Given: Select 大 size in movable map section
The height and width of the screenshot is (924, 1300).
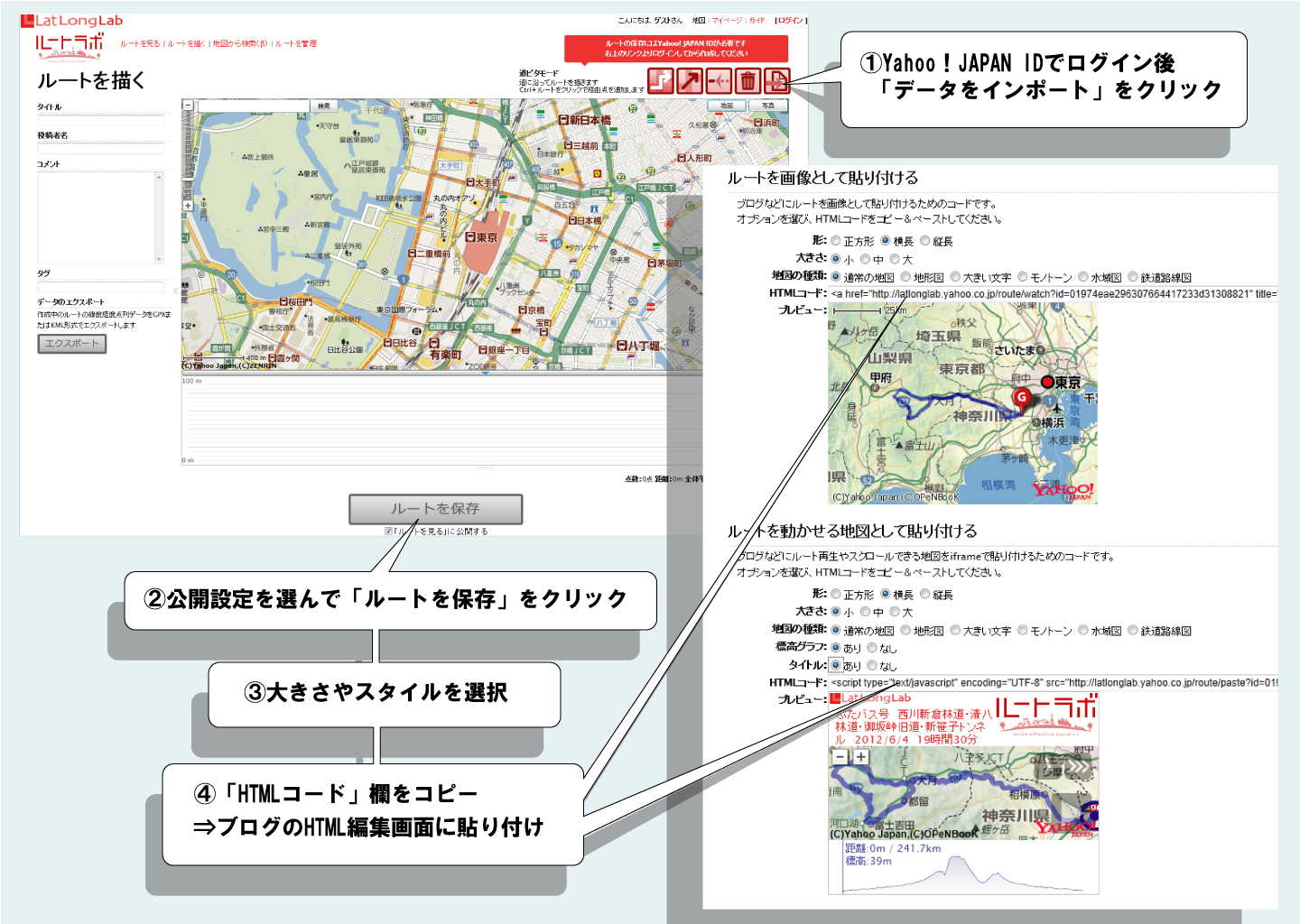Looking at the screenshot, I should pos(895,612).
